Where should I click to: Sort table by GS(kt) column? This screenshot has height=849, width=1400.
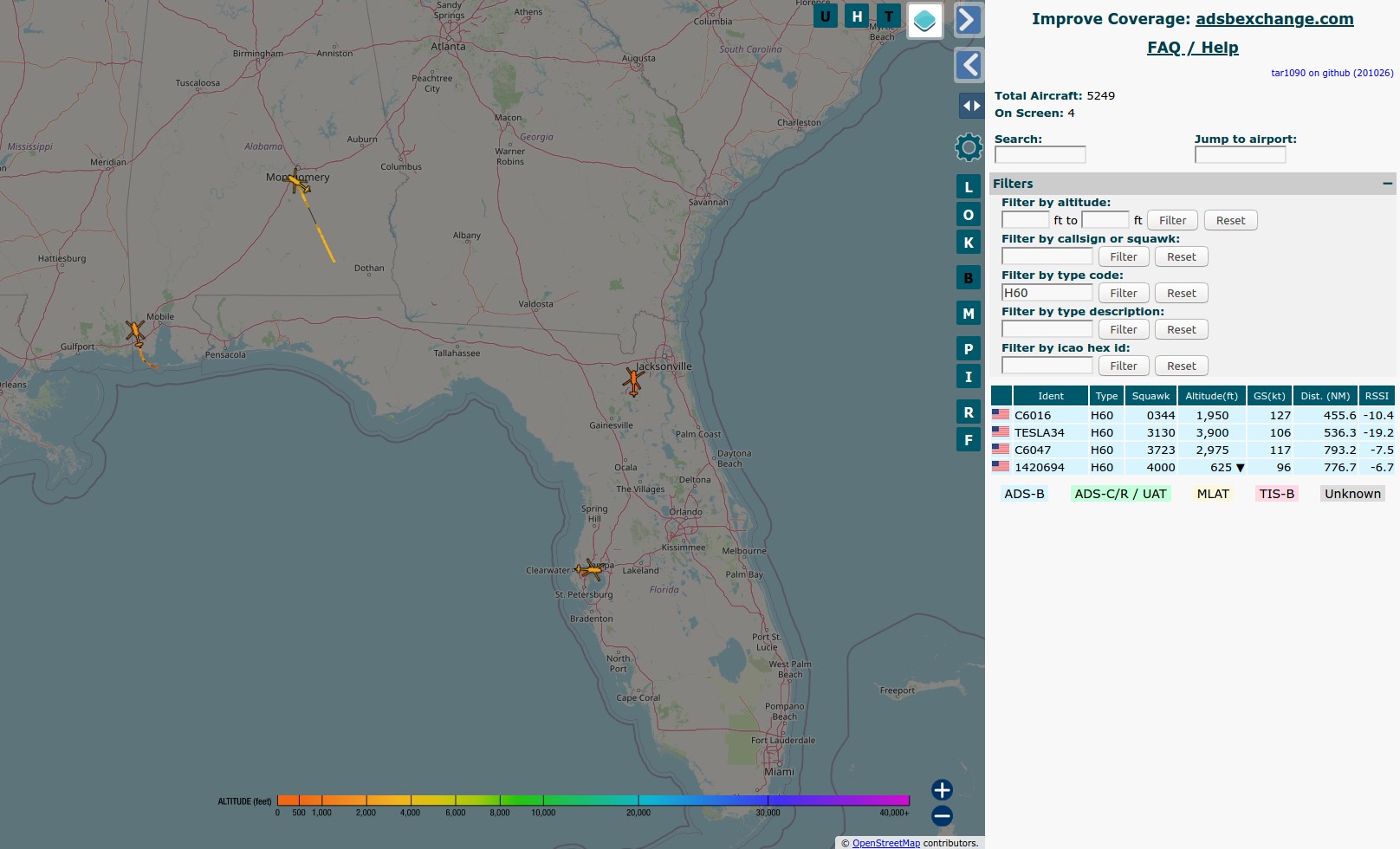click(1269, 396)
